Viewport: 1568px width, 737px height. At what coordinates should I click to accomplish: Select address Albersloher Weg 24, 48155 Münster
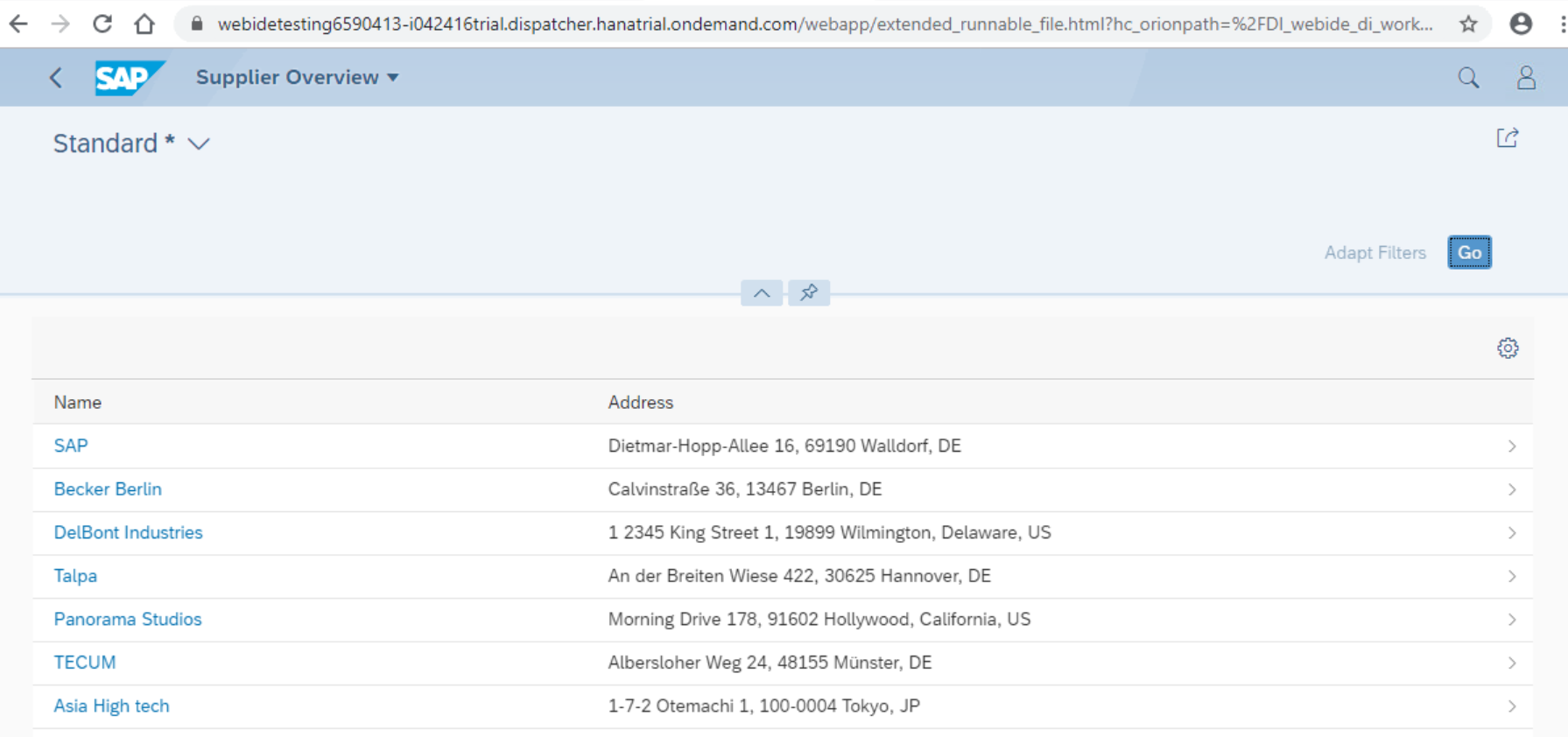[x=770, y=663]
